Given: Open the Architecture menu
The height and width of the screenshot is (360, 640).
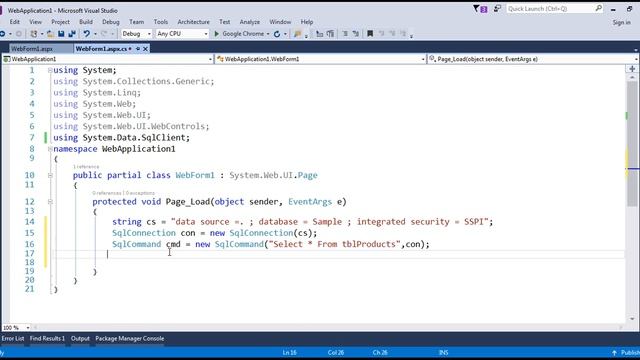Looking at the screenshot, I should (193, 22).
